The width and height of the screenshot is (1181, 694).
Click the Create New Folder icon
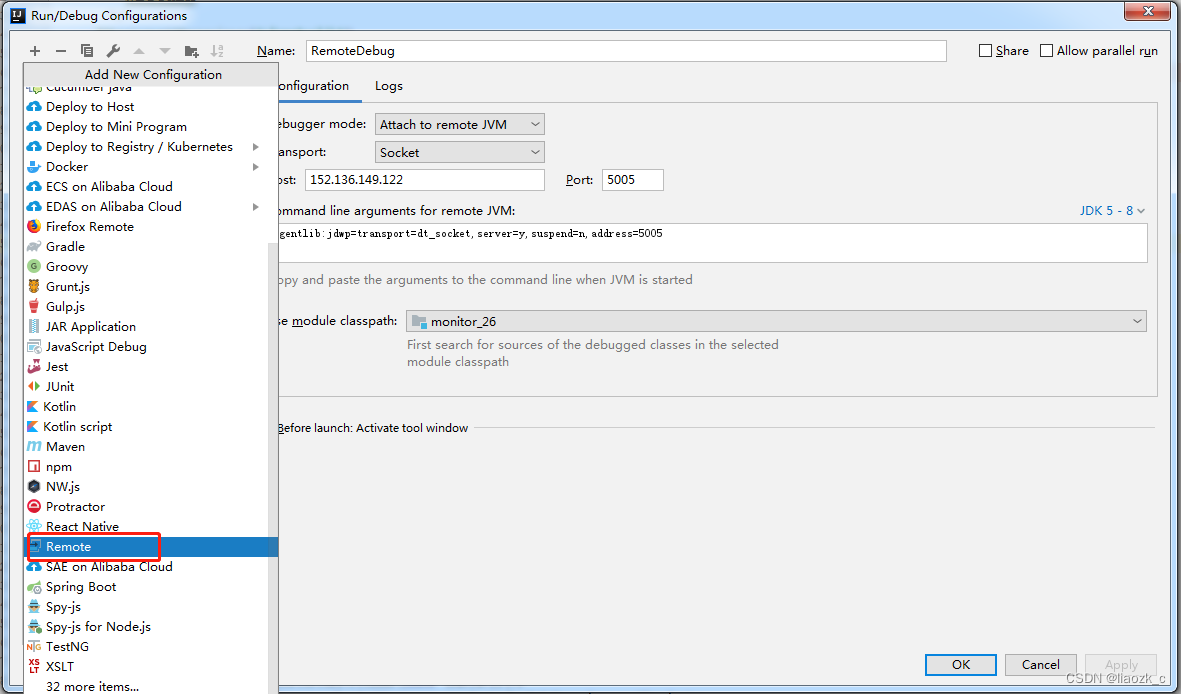tap(191, 51)
